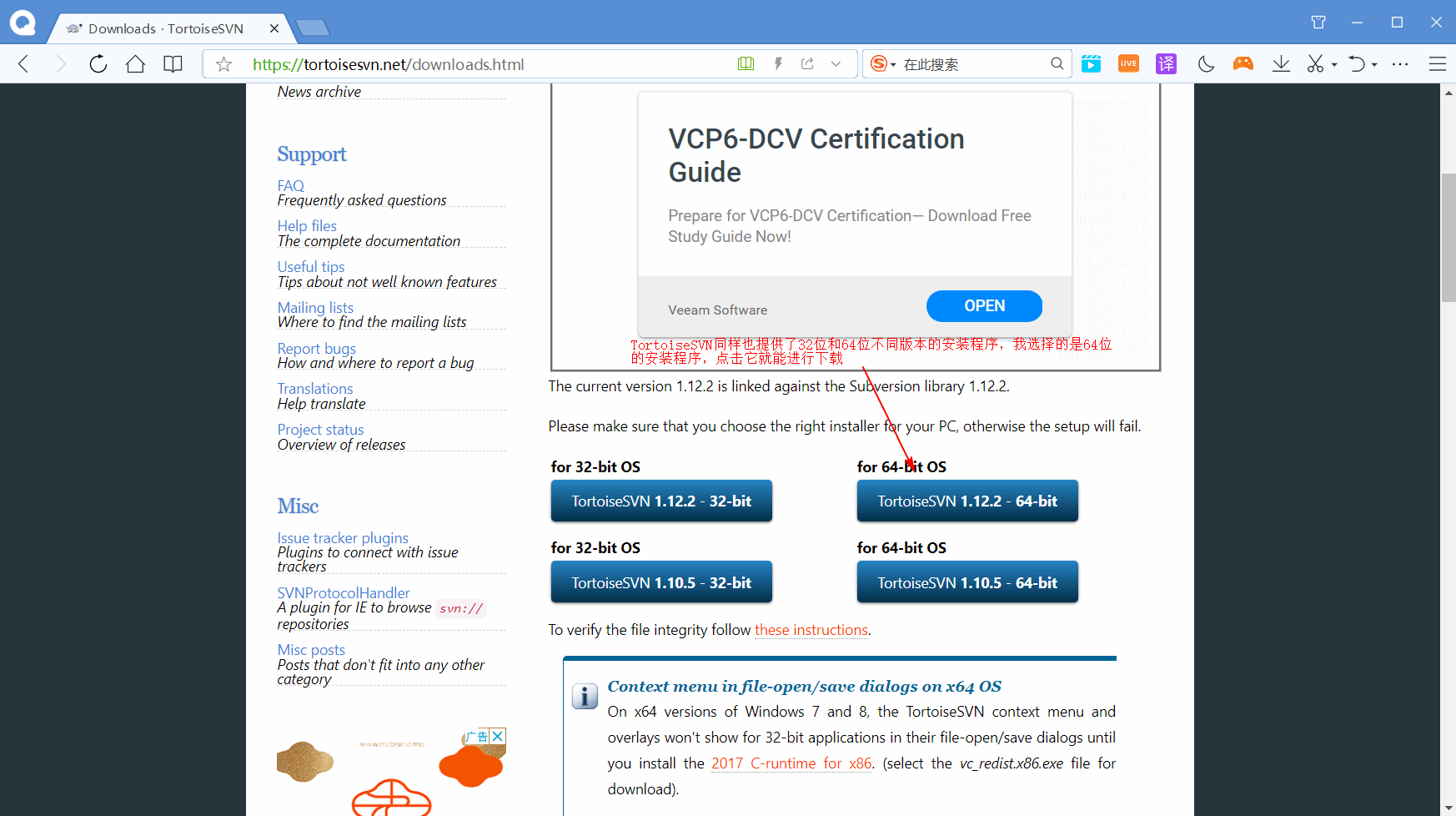Open the bookmarks reading icon

(x=173, y=64)
